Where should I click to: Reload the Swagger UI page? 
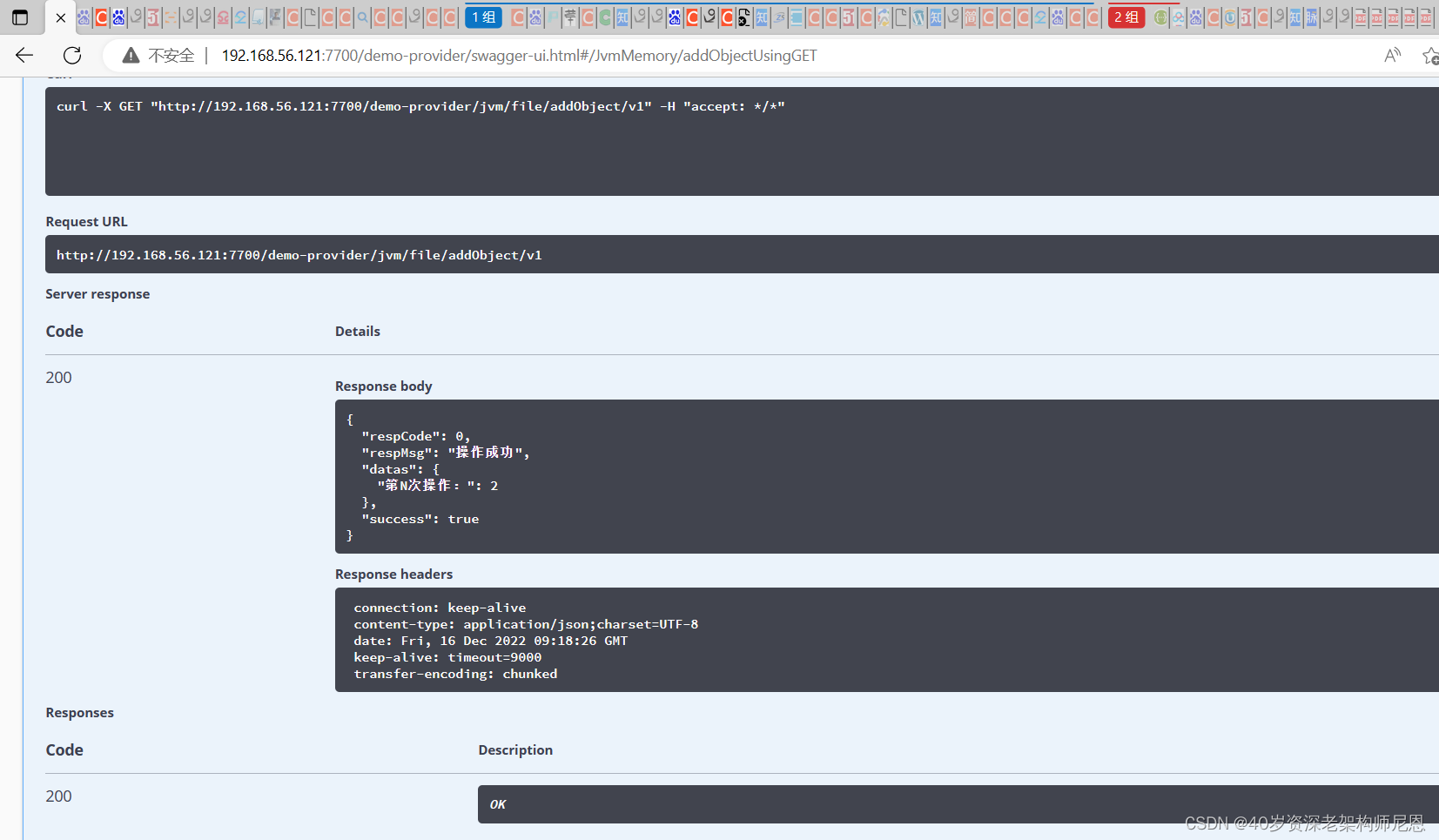pos(72,56)
